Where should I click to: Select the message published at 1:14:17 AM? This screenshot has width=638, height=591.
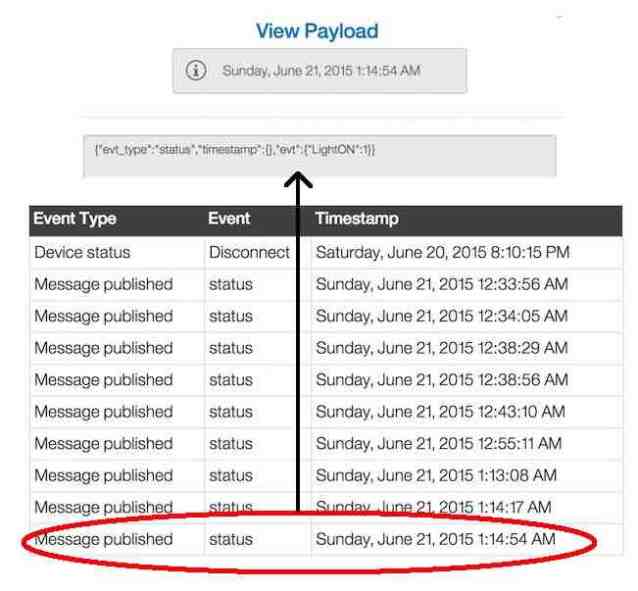pos(326,507)
